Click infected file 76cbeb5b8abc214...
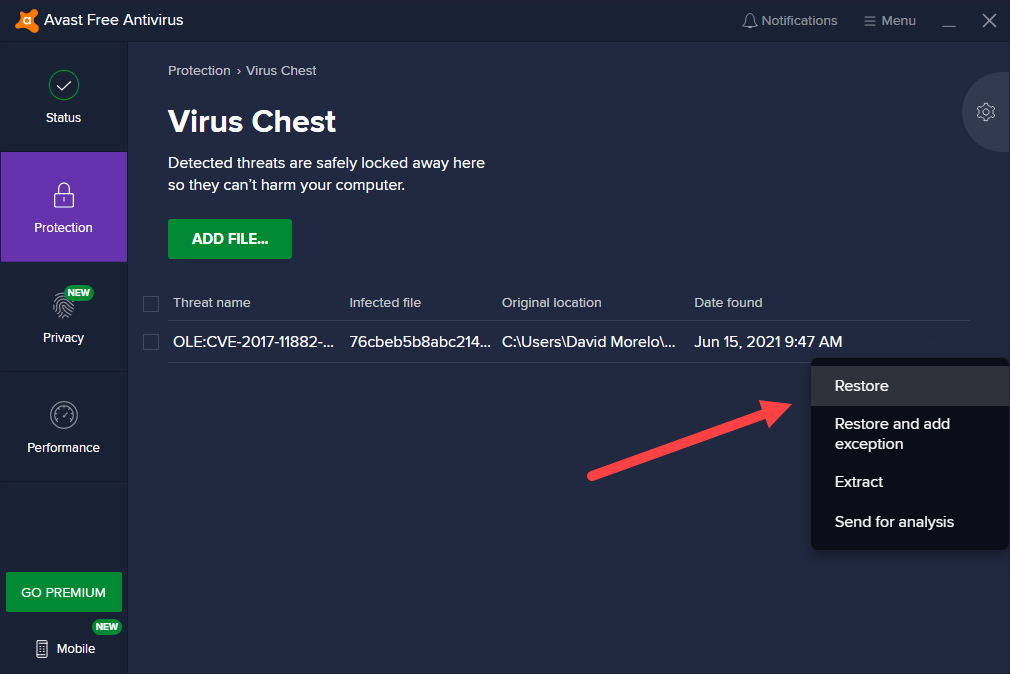The height and width of the screenshot is (674, 1010). coord(419,342)
